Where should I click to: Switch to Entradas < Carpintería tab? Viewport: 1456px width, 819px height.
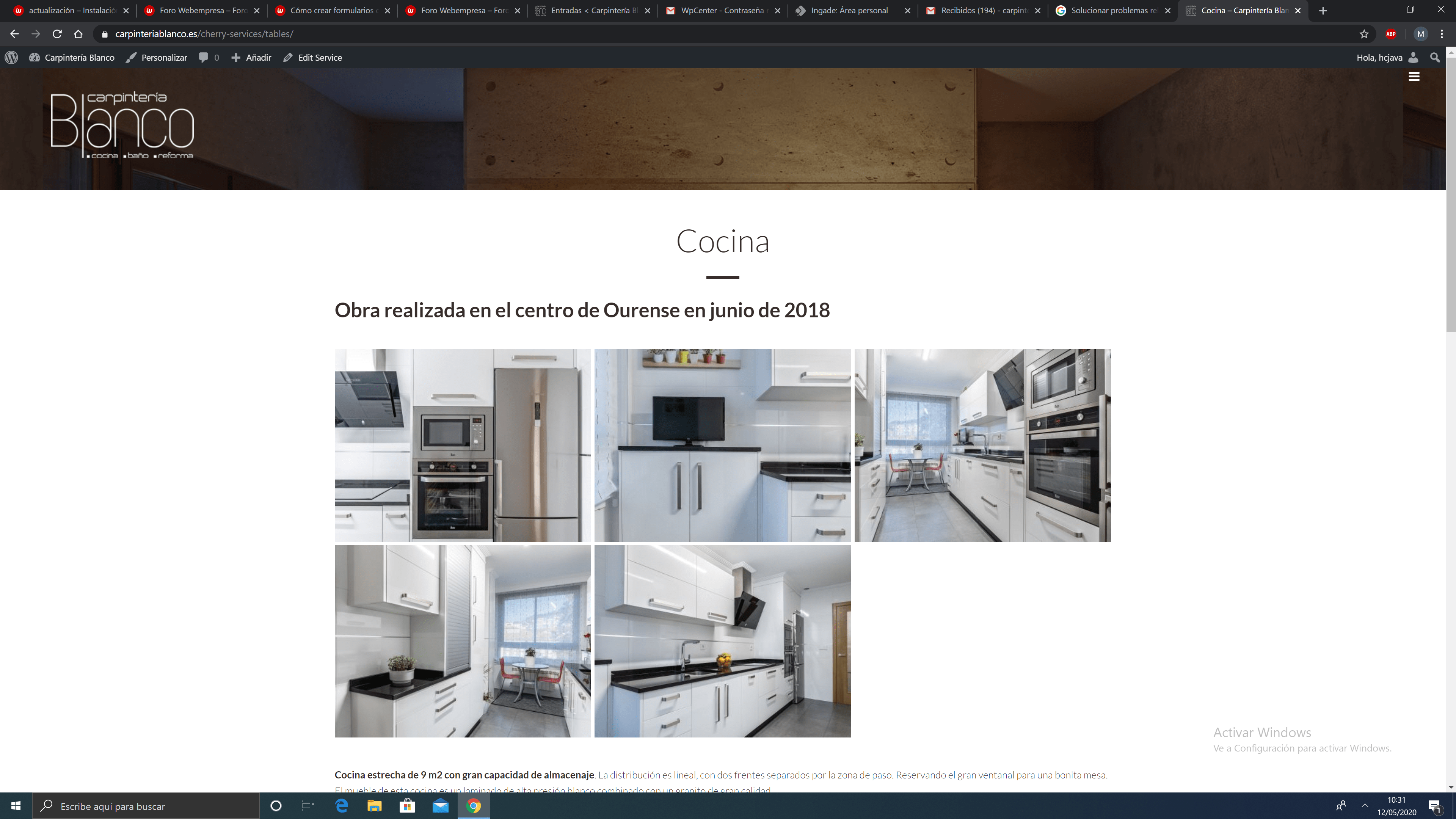coord(593,11)
